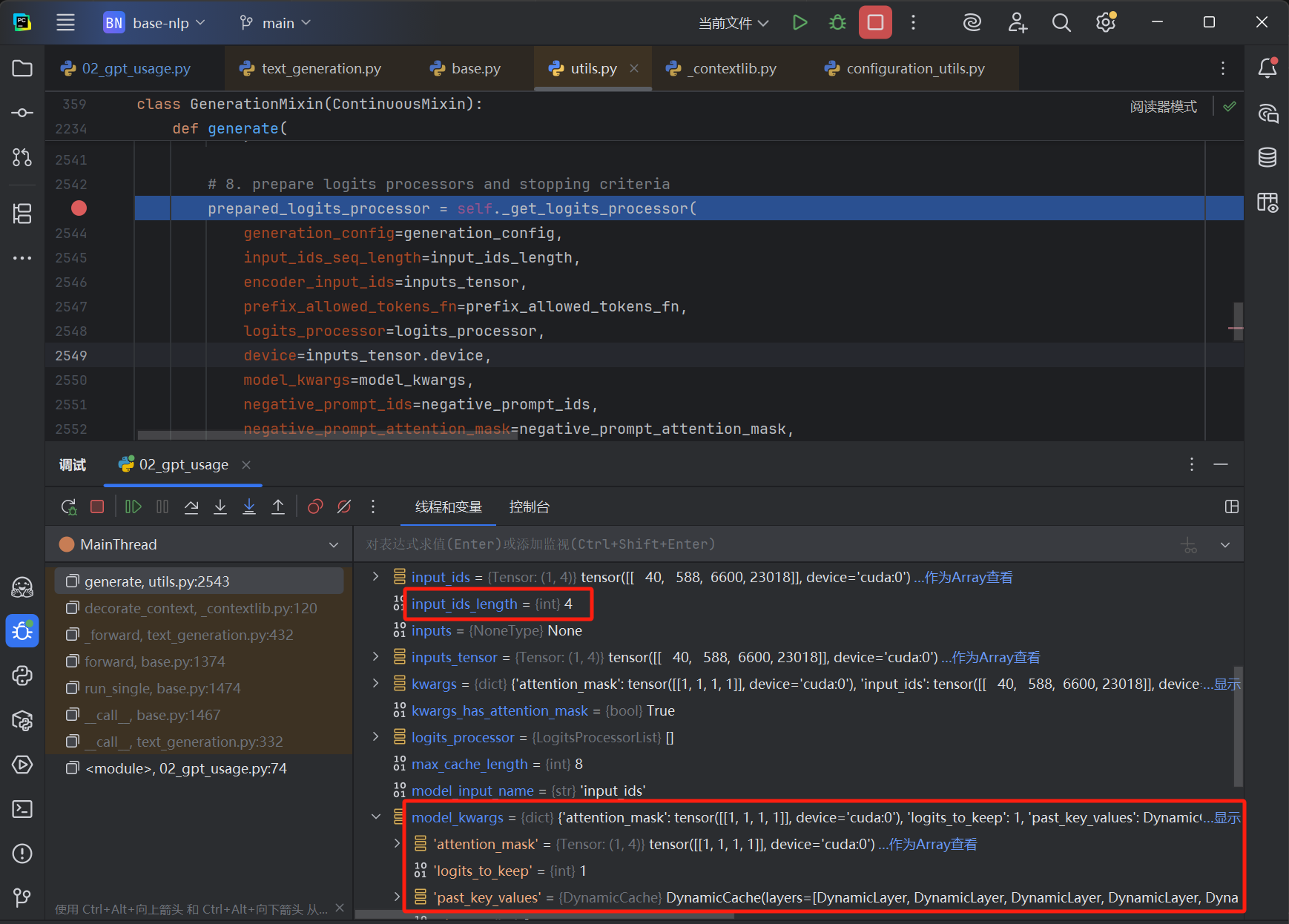Collapse the model_kwargs variable node
The width and height of the screenshot is (1289, 924).
(376, 817)
